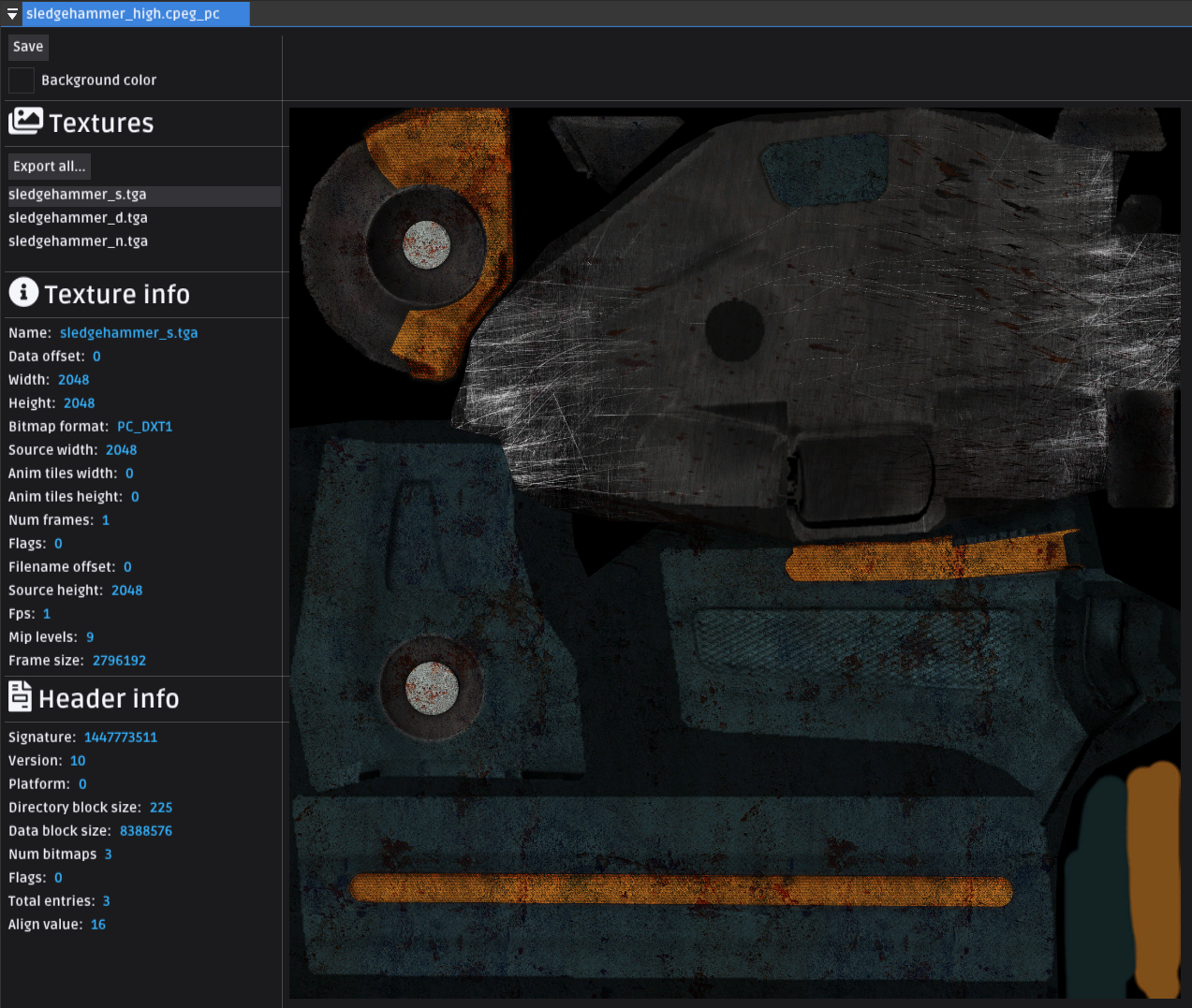Click the Background color label
This screenshot has height=1008, width=1192.
click(99, 80)
